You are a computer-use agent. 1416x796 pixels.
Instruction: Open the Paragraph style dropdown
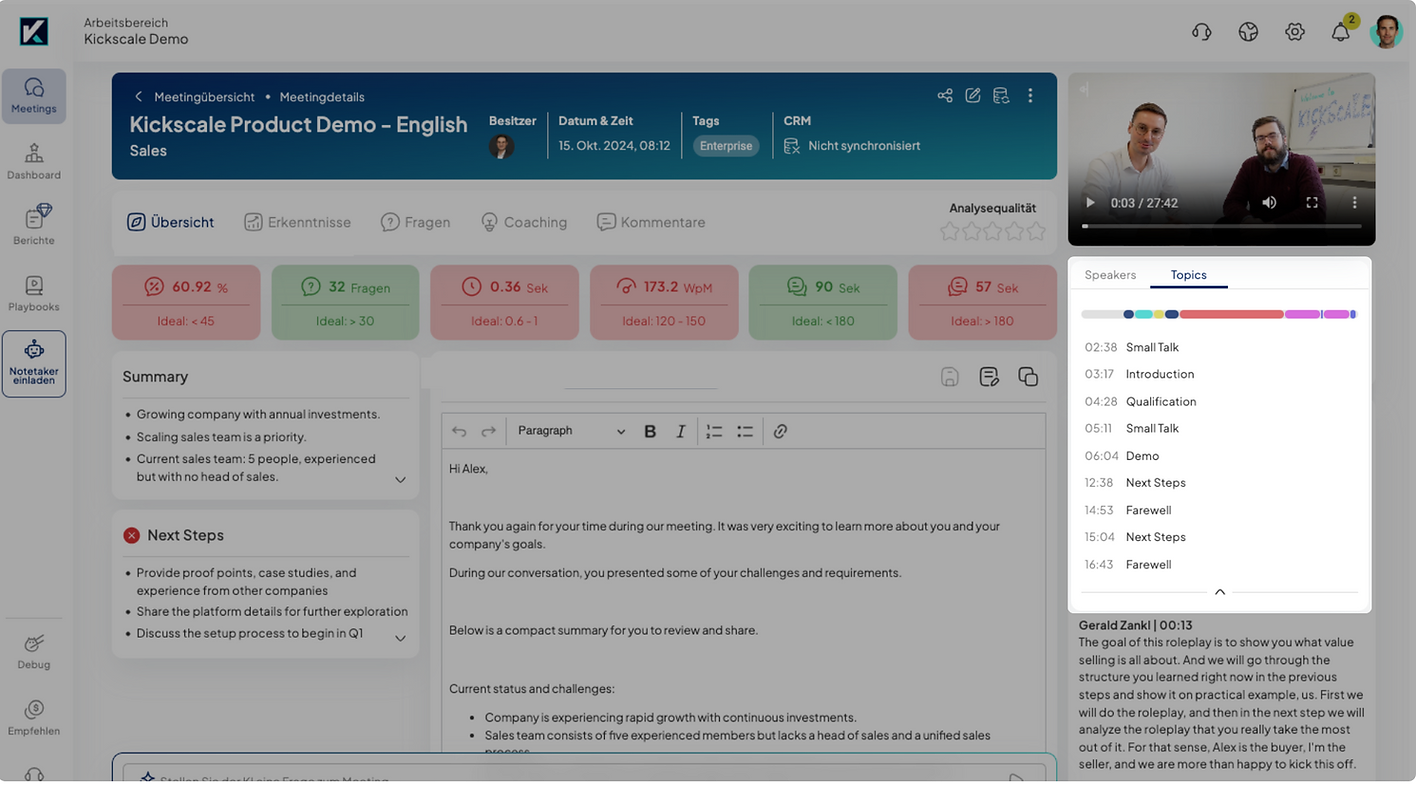click(x=570, y=431)
